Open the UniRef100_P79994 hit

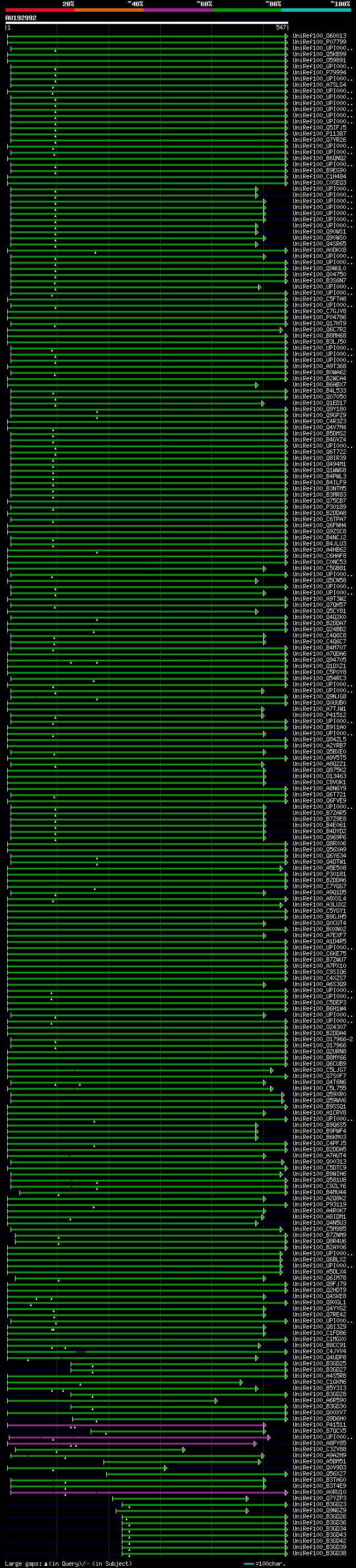tap(319, 72)
